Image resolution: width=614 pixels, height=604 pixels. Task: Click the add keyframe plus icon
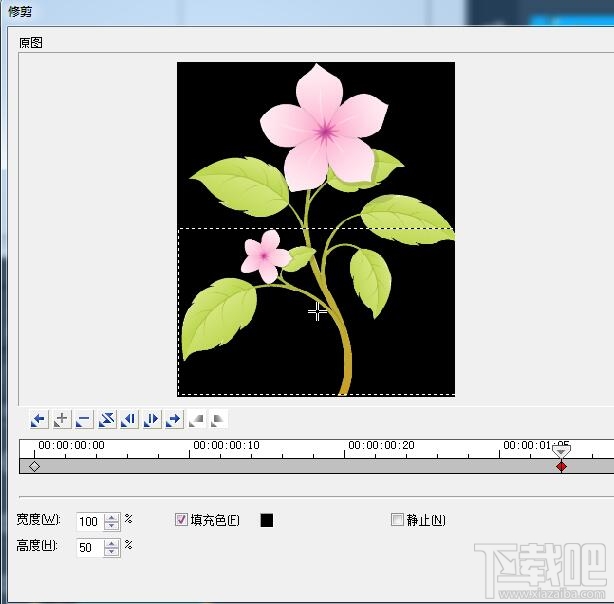(62, 420)
